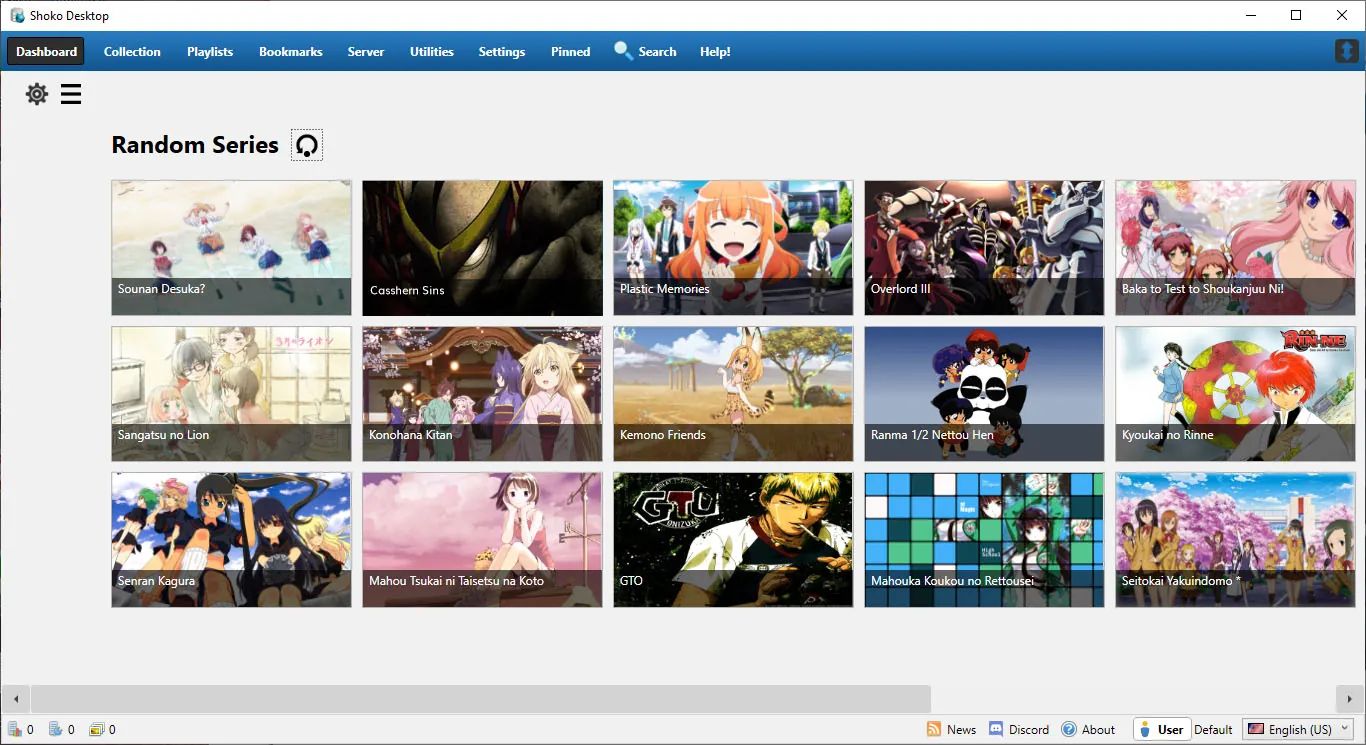
Task: Click the News RSS icon
Action: tap(934, 729)
